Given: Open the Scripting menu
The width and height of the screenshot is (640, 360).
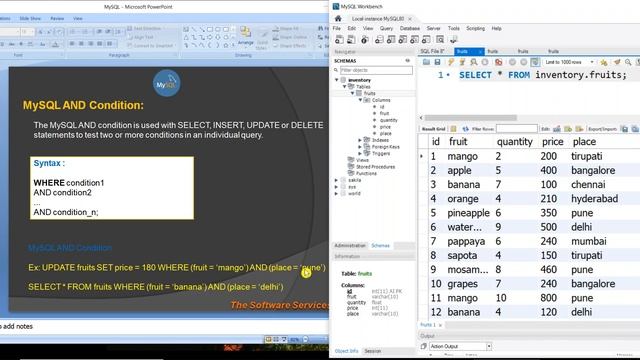Looking at the screenshot, I should pos(476,29).
